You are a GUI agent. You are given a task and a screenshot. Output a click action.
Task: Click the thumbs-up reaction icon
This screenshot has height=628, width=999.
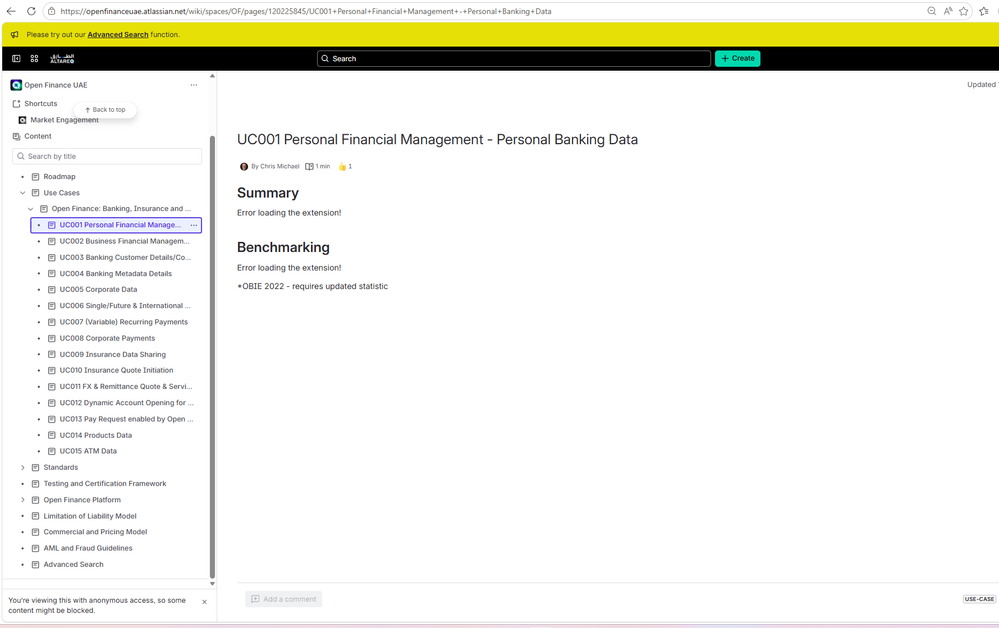tap(342, 166)
